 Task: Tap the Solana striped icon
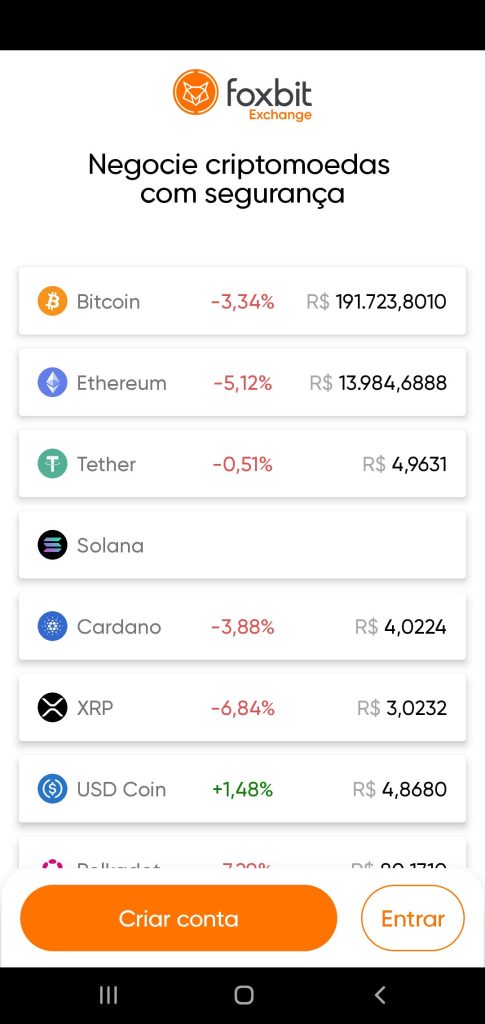[x=52, y=545]
